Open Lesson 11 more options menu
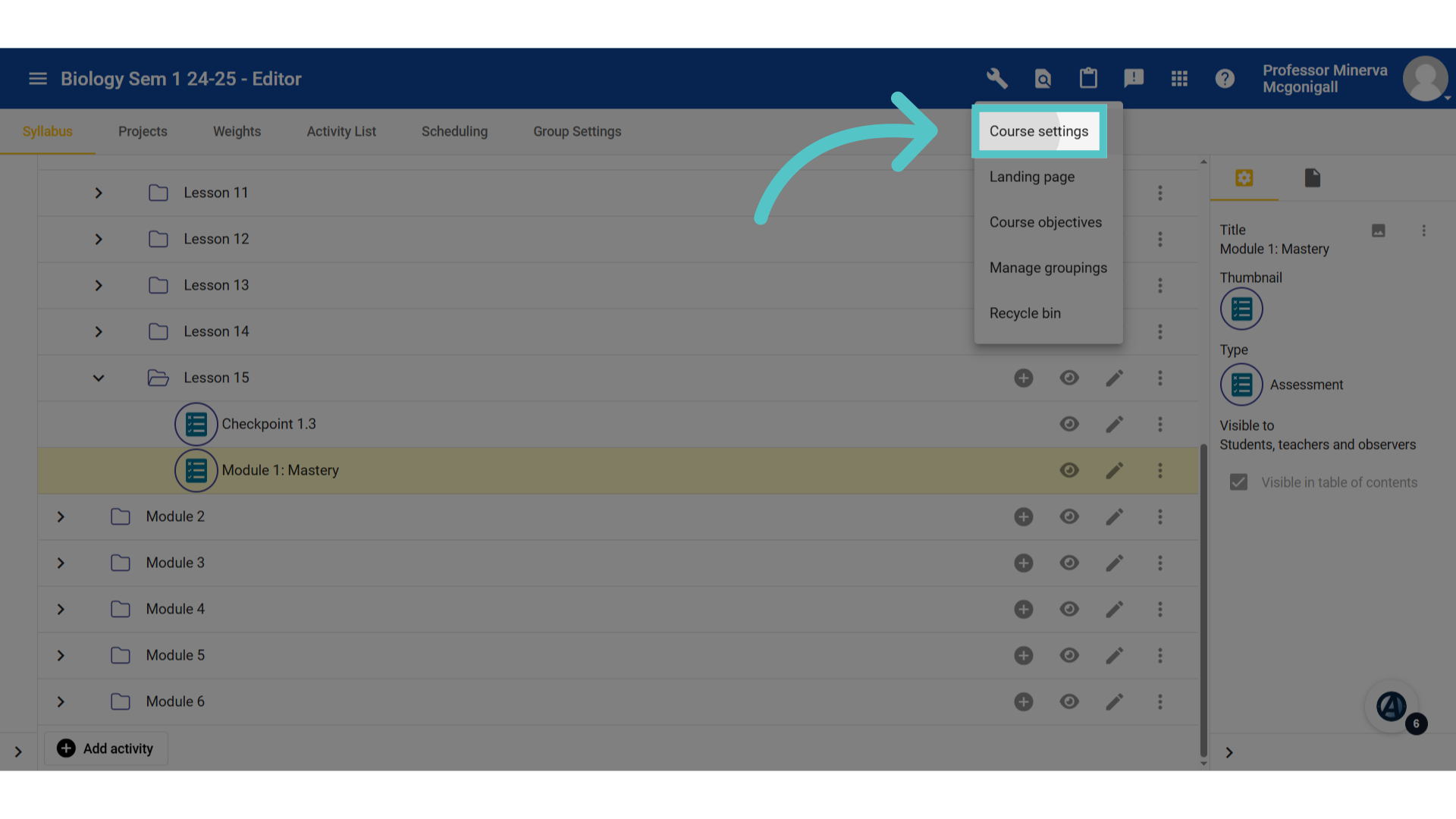The height and width of the screenshot is (819, 1456). coord(1159,193)
